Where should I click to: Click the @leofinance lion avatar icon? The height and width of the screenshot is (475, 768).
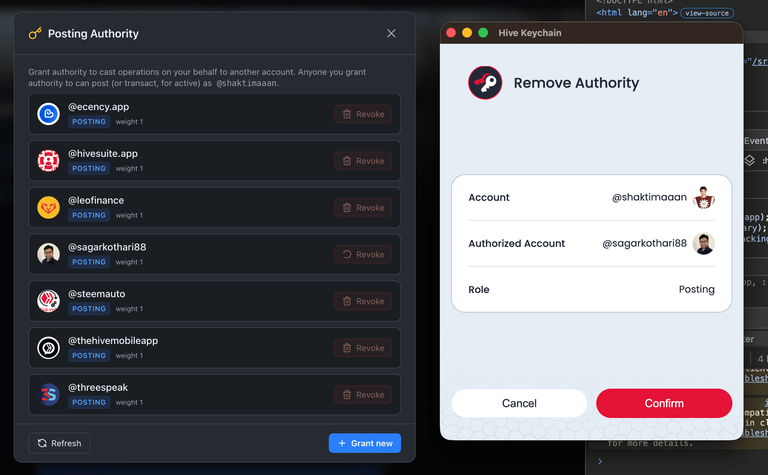[x=48, y=208]
